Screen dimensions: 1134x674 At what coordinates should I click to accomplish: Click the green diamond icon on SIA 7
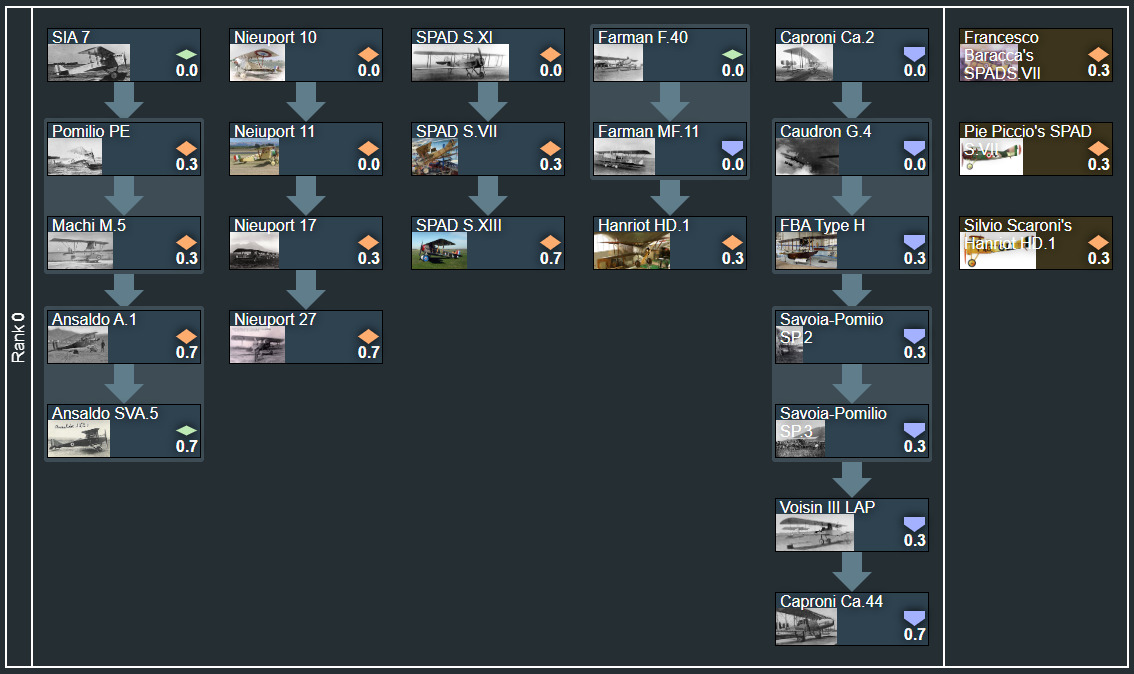187,54
